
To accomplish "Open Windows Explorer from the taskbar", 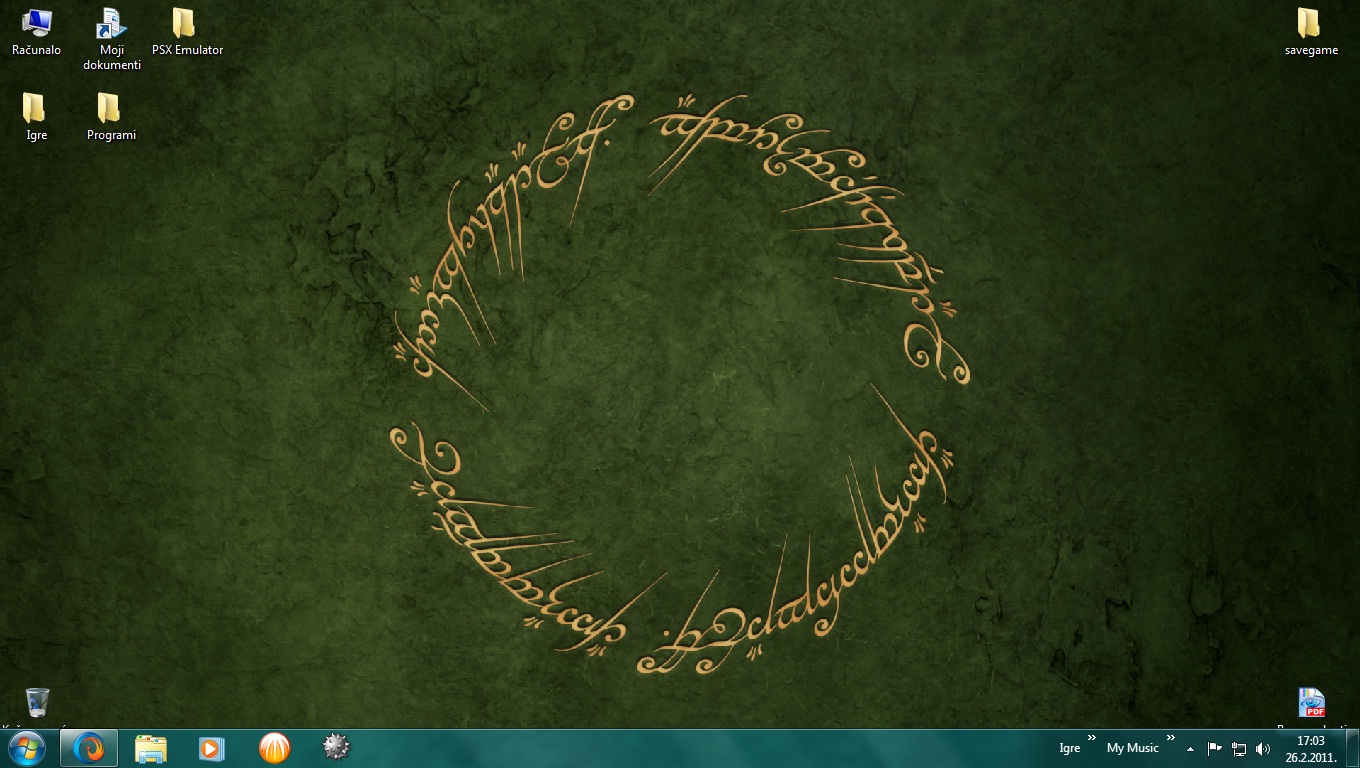I will click(151, 748).
